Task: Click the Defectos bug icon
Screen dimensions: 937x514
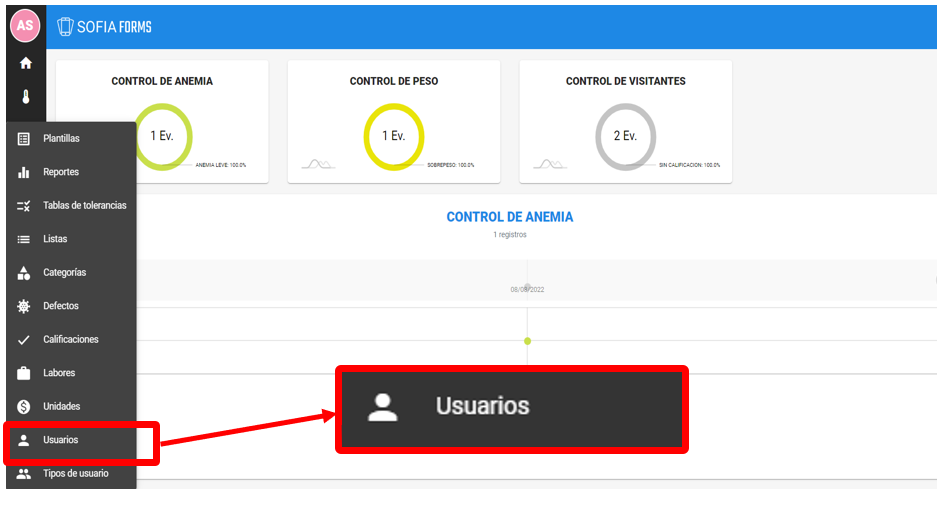Action: tap(24, 306)
